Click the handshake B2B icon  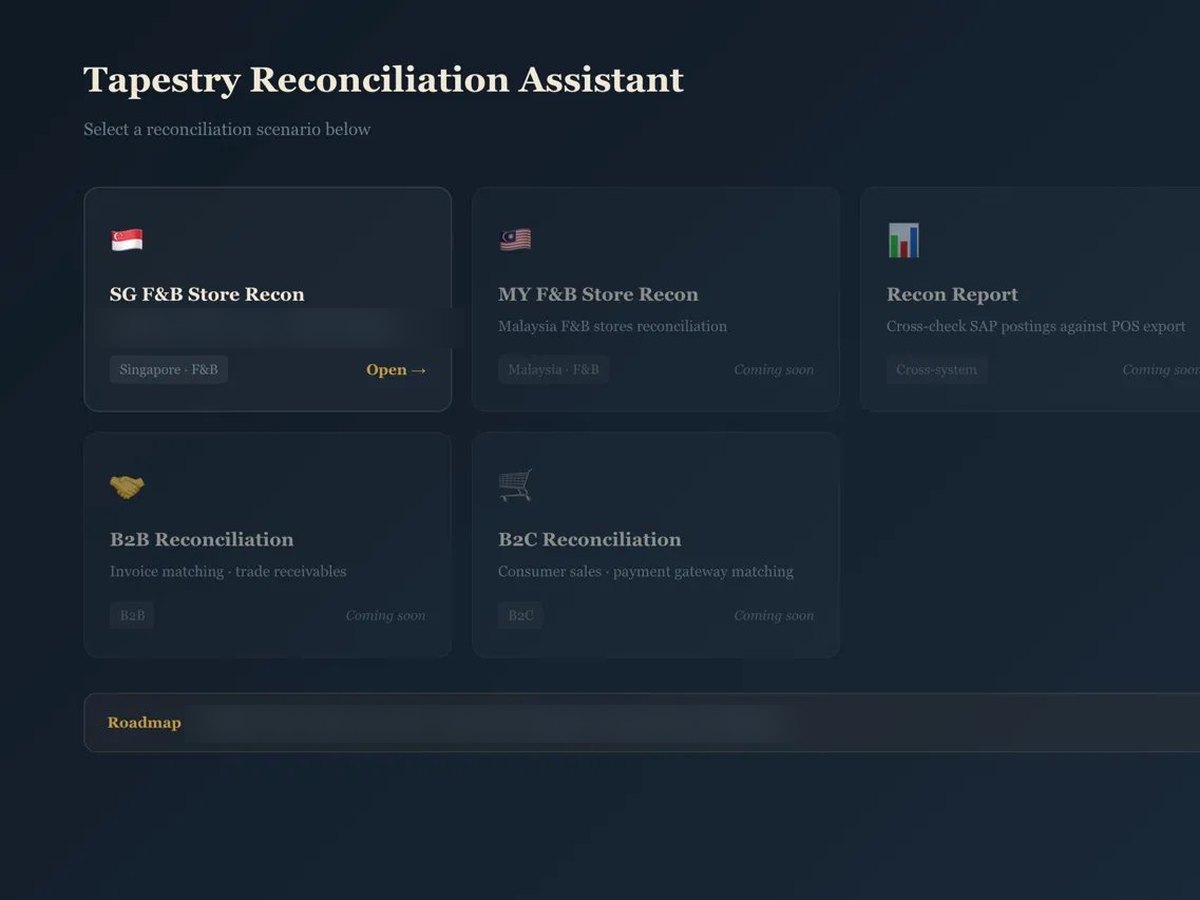coord(127,487)
